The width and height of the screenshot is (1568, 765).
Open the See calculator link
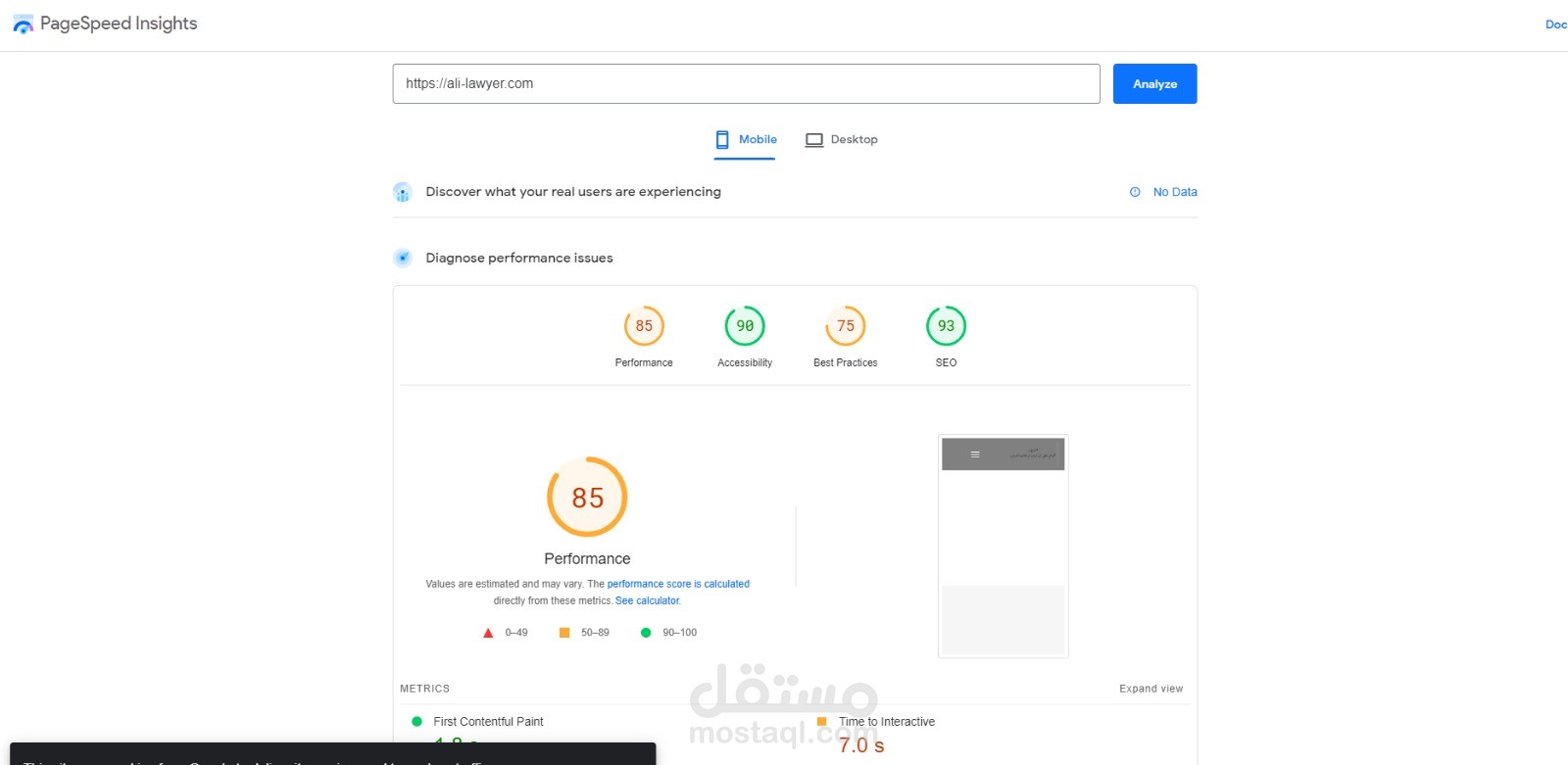pyautogui.click(x=647, y=600)
